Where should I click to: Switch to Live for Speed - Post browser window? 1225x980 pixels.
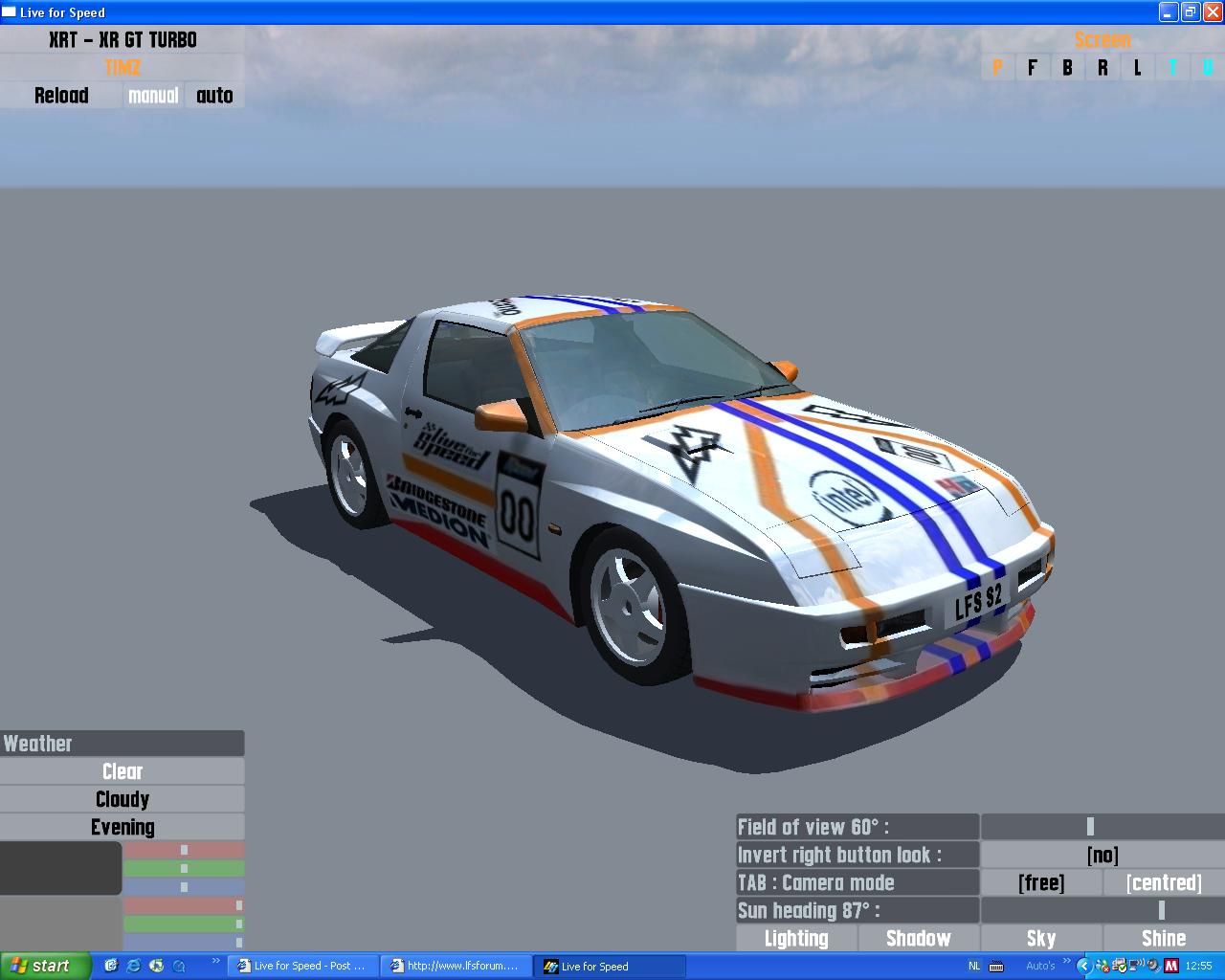[x=303, y=967]
